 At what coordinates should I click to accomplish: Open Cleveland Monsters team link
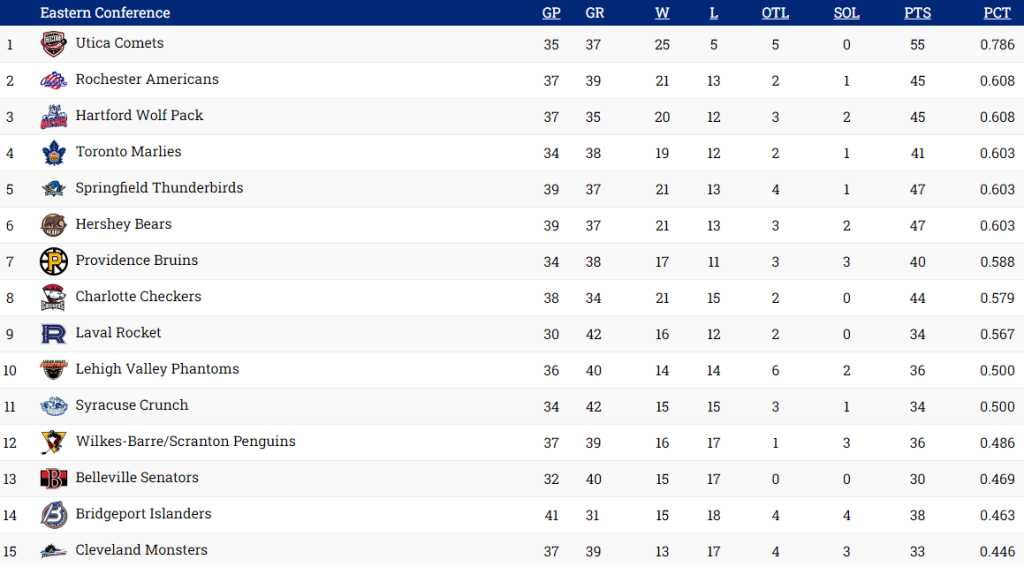point(141,550)
